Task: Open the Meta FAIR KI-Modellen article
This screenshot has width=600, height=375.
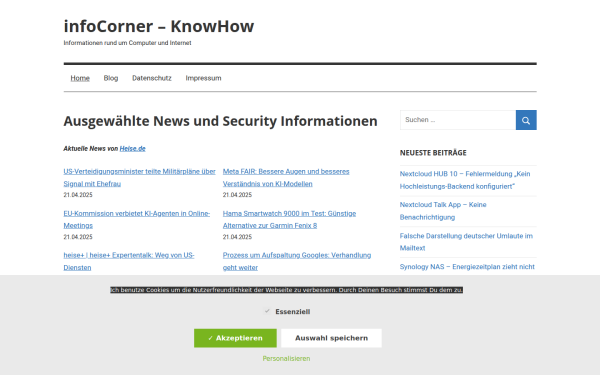Action: tap(286, 178)
